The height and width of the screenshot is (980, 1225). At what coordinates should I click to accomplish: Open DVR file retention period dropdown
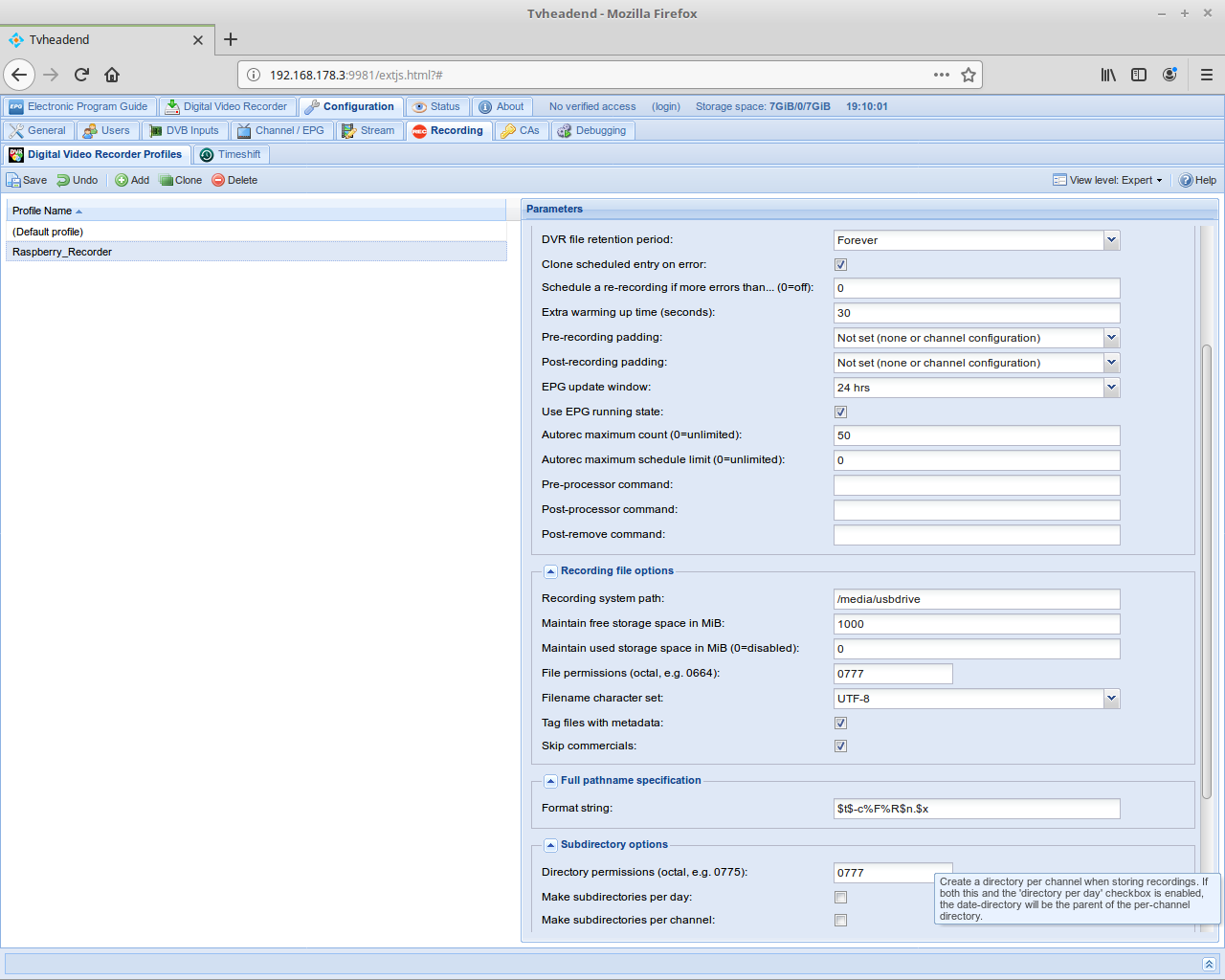[1111, 240]
